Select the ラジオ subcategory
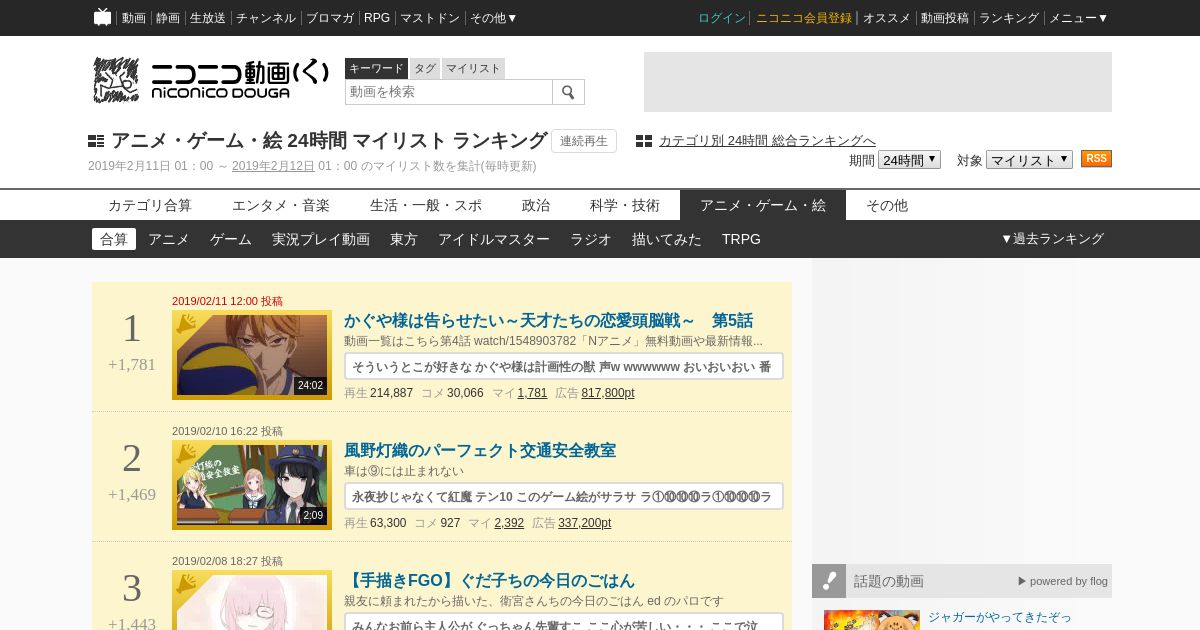 [591, 239]
